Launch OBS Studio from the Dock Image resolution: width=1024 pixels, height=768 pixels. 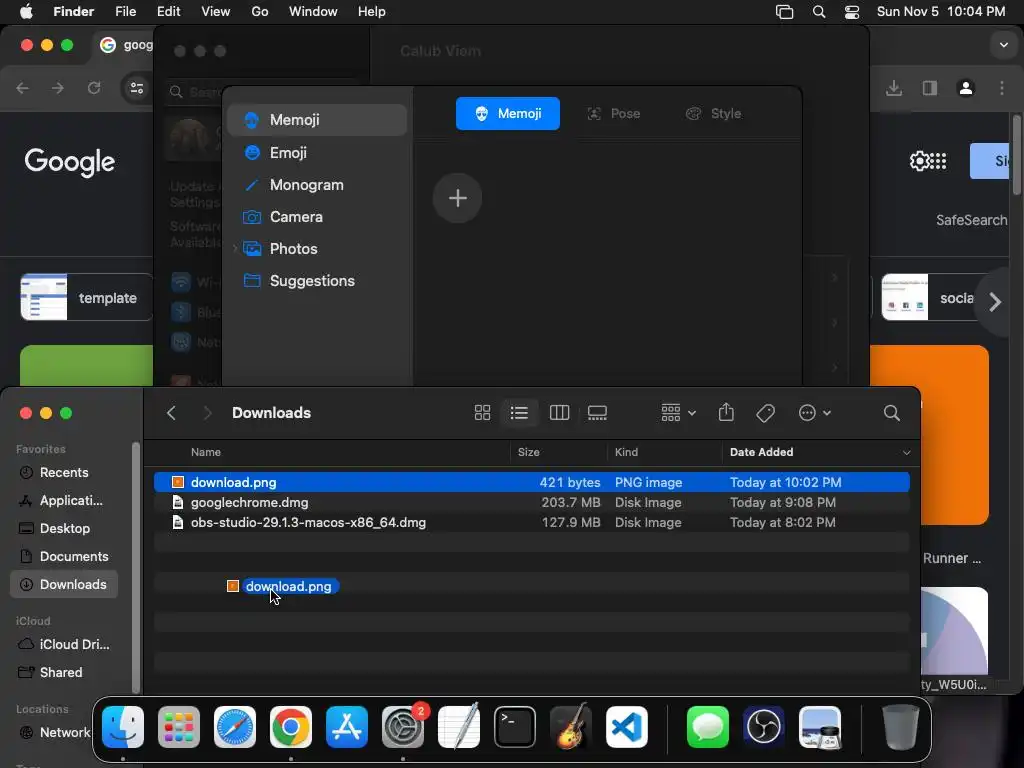[x=763, y=726]
